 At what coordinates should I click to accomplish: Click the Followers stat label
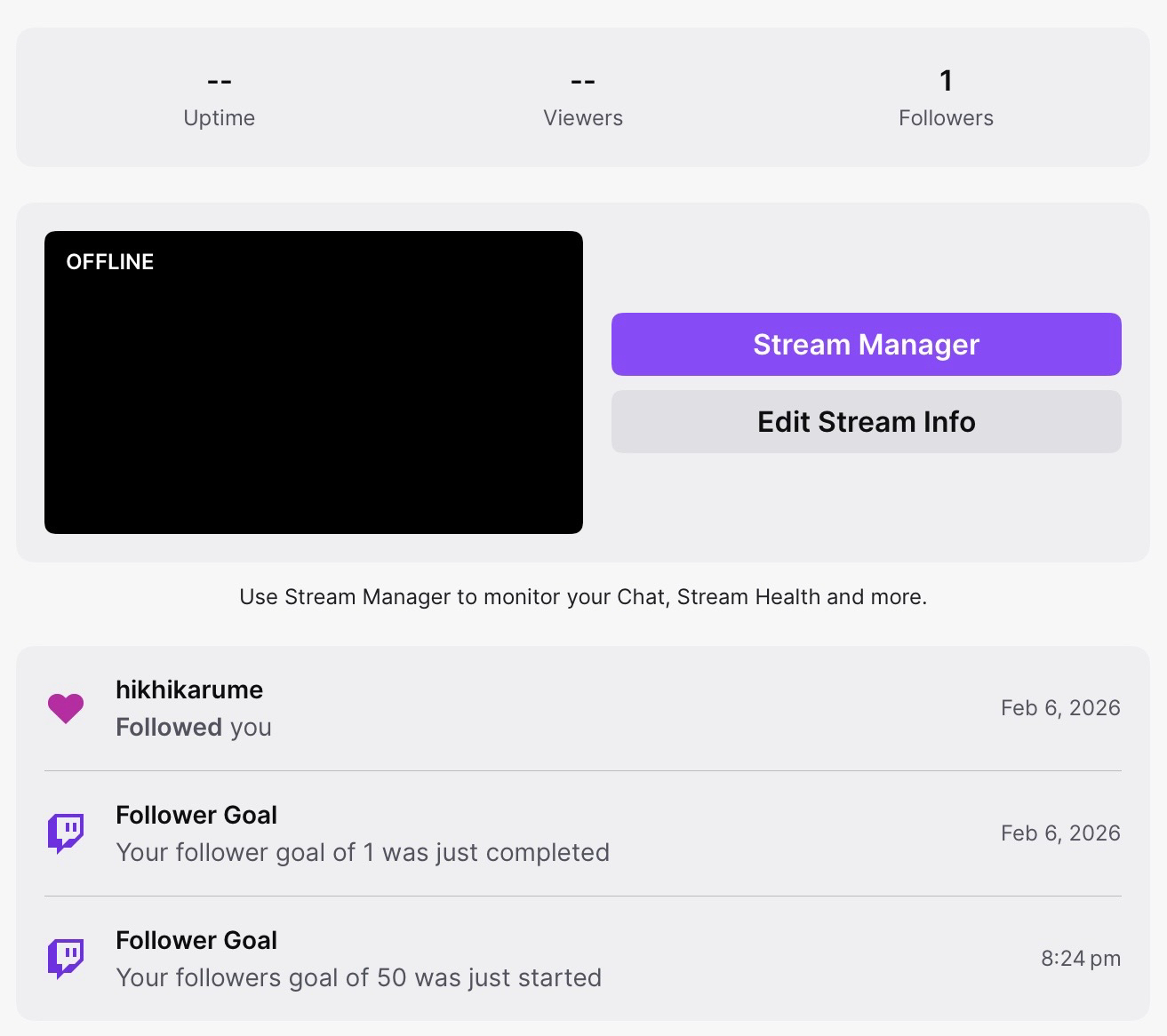pyautogui.click(x=946, y=118)
